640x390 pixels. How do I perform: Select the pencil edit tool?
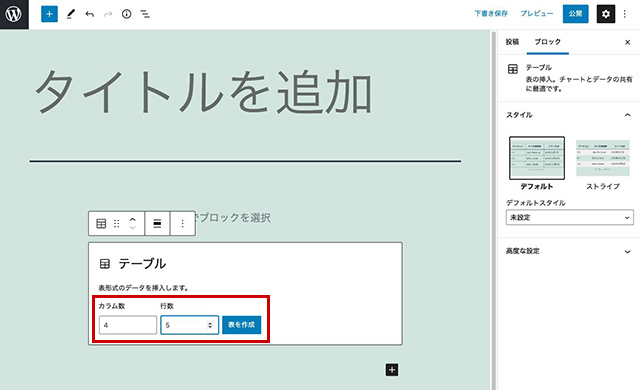tap(71, 14)
